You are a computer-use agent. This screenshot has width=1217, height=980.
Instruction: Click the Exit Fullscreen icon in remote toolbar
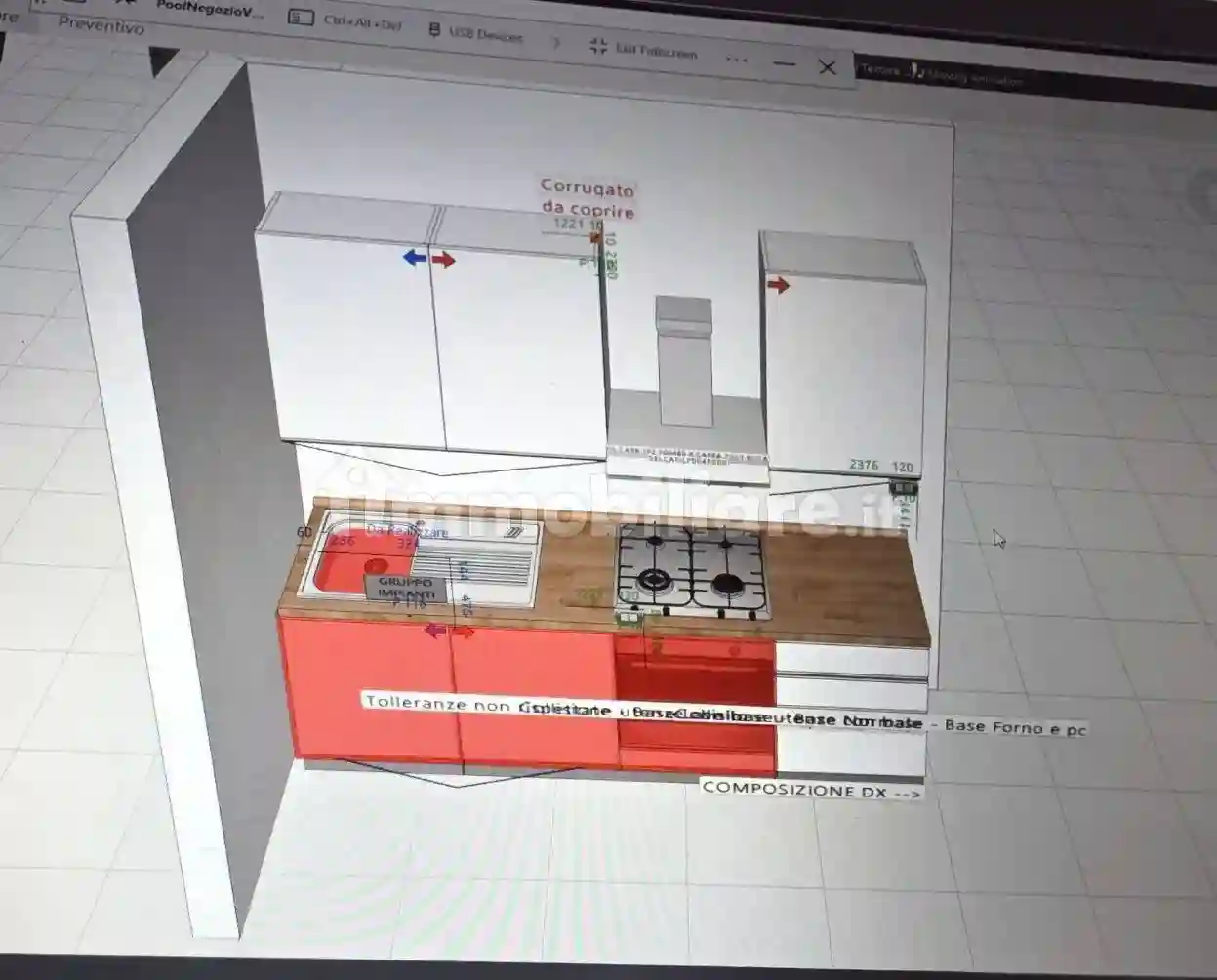click(598, 46)
